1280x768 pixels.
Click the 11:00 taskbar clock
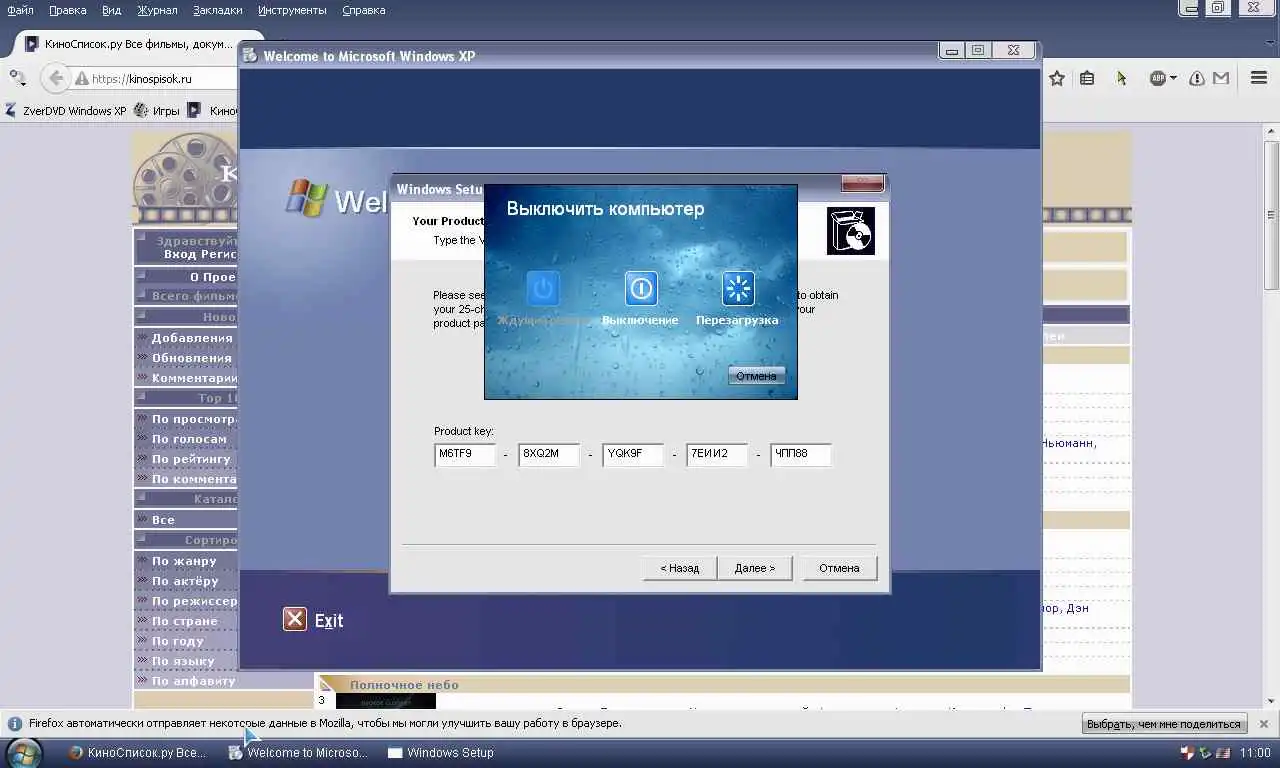(1255, 753)
